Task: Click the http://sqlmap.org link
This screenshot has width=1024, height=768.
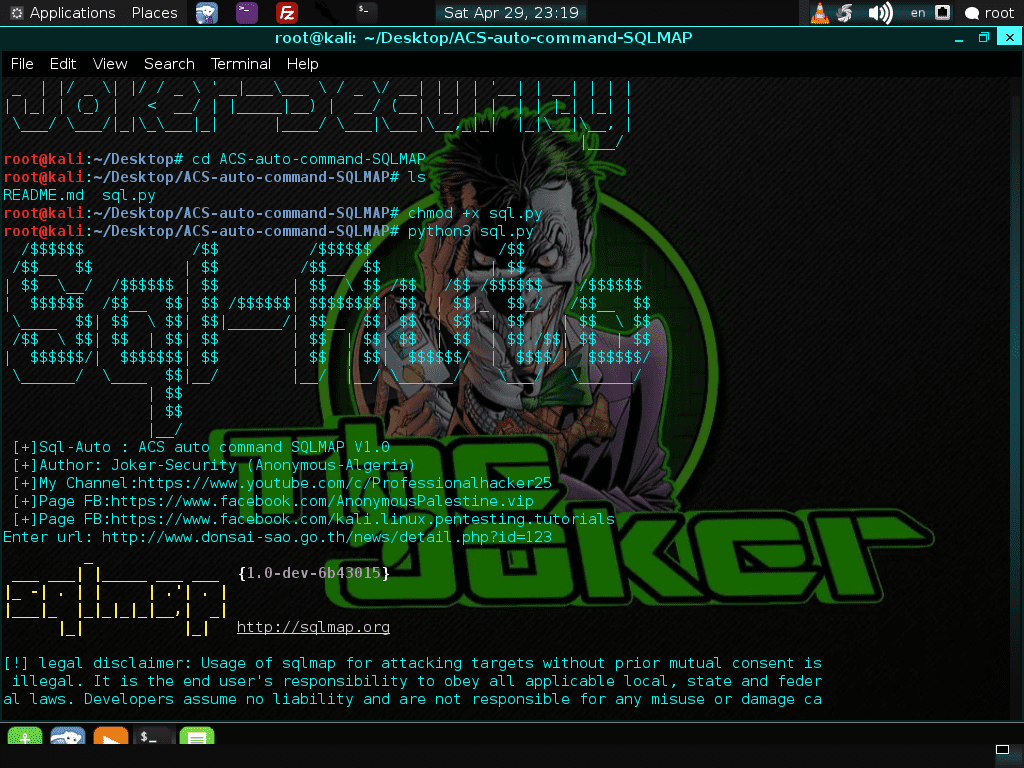Action: click(313, 627)
